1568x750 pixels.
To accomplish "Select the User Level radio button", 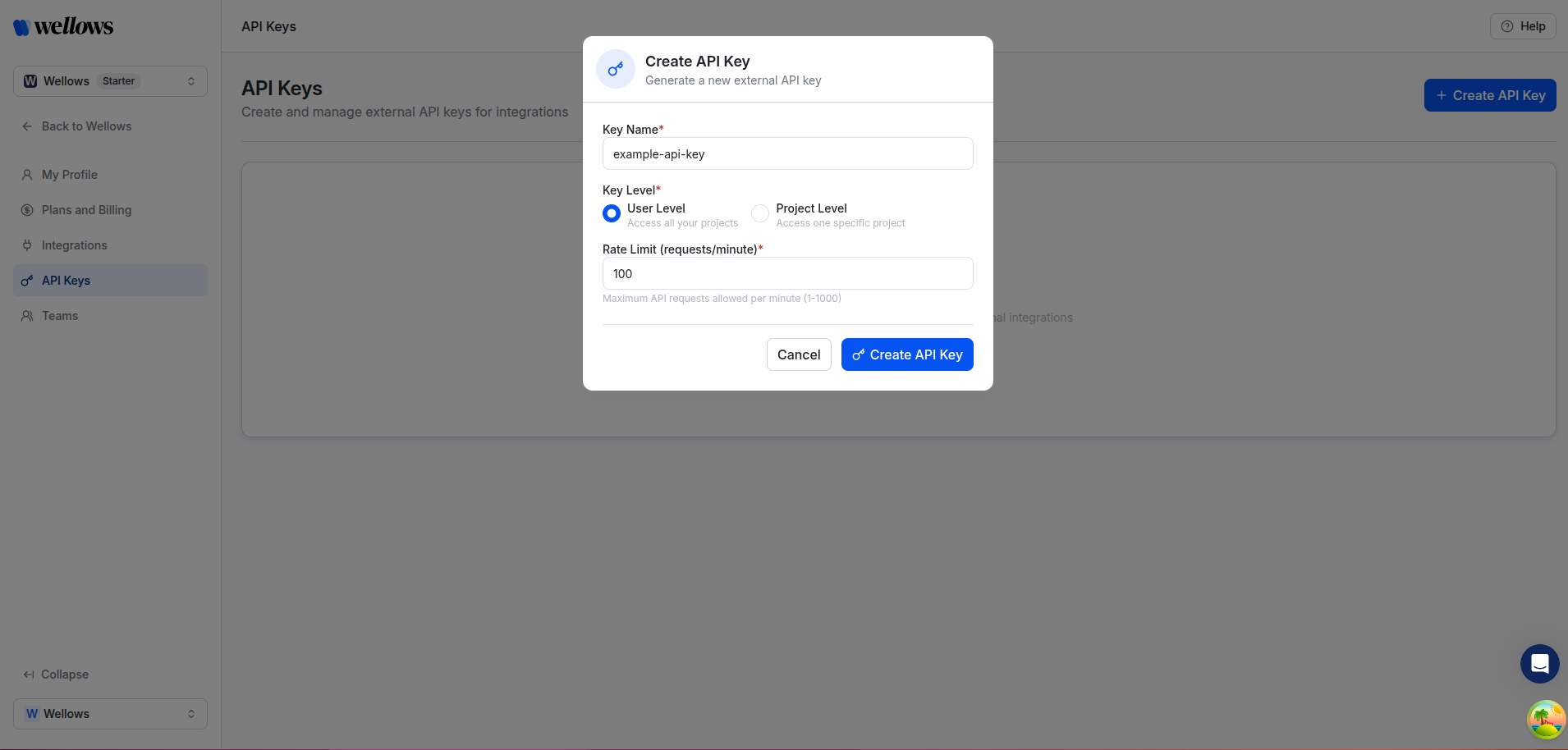I will pos(611,213).
